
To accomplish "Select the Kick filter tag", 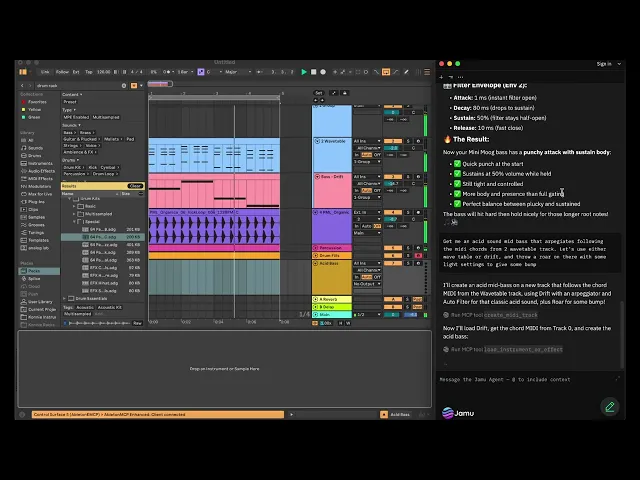I will click(93, 167).
